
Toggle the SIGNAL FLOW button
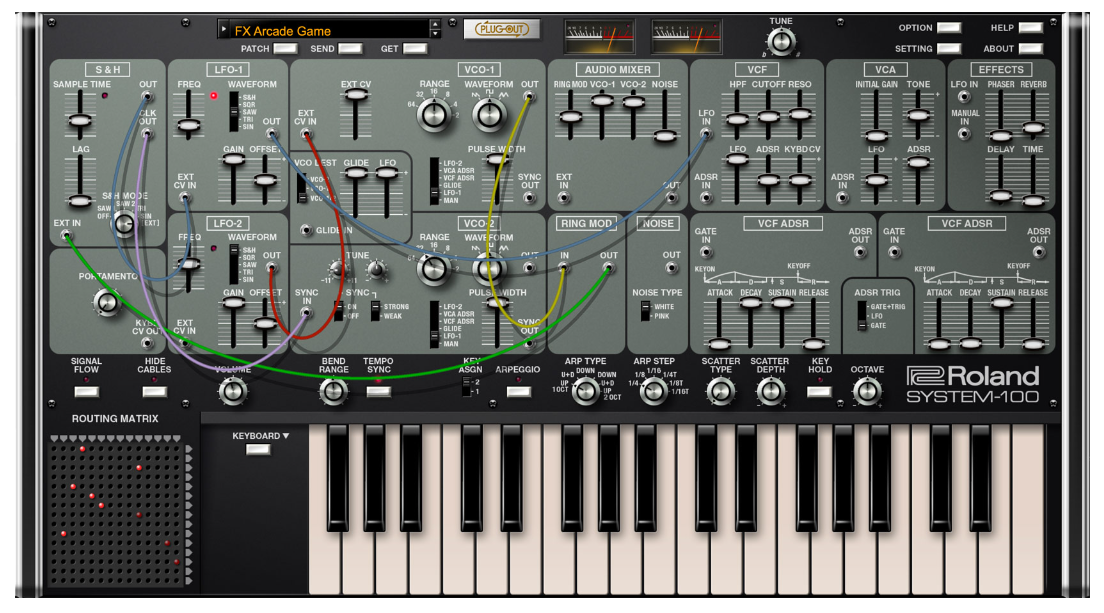(87, 392)
